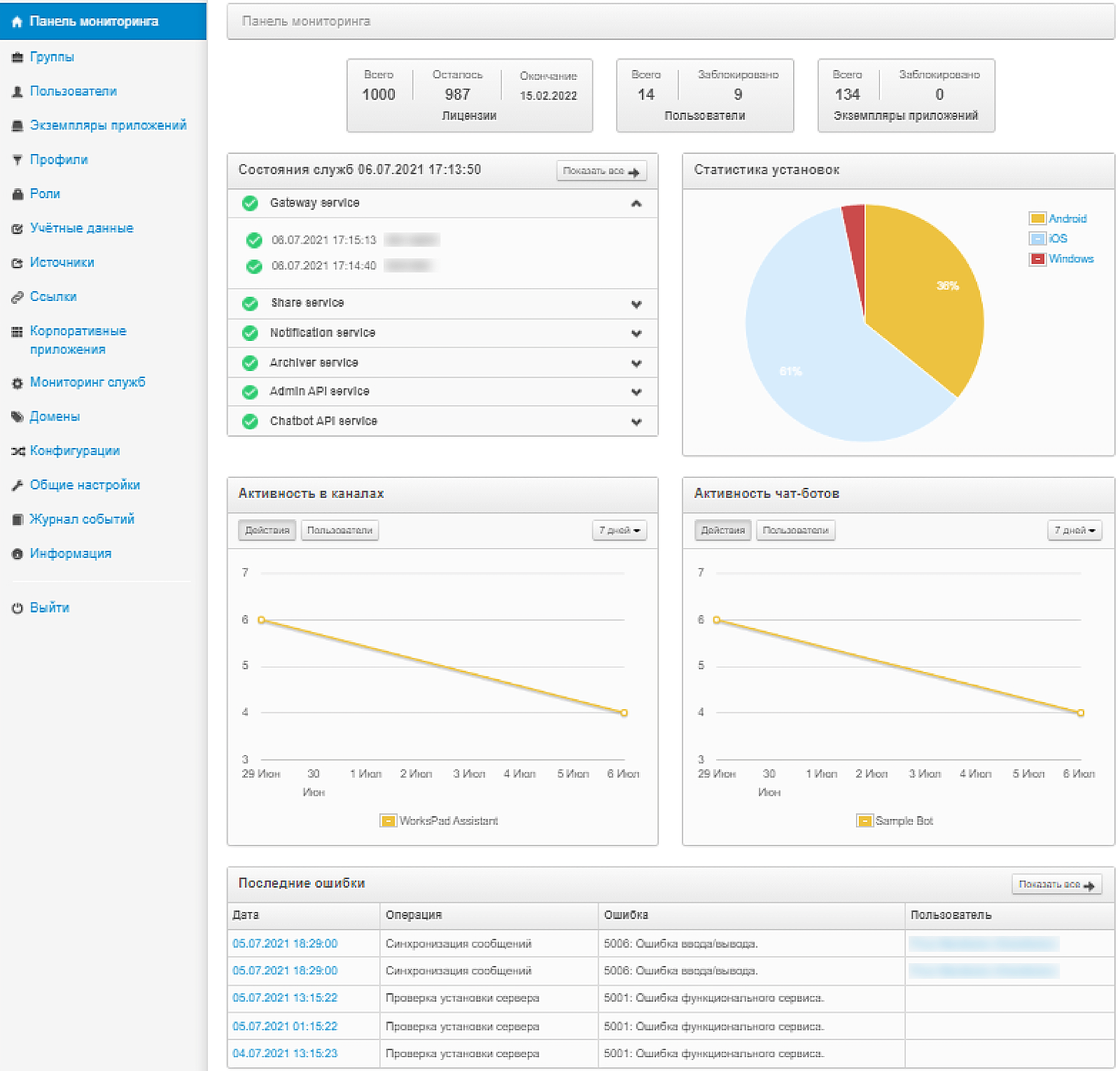The width and height of the screenshot is (1120, 1071).
Task: Collapse the Gateway service section
Action: coord(636,204)
